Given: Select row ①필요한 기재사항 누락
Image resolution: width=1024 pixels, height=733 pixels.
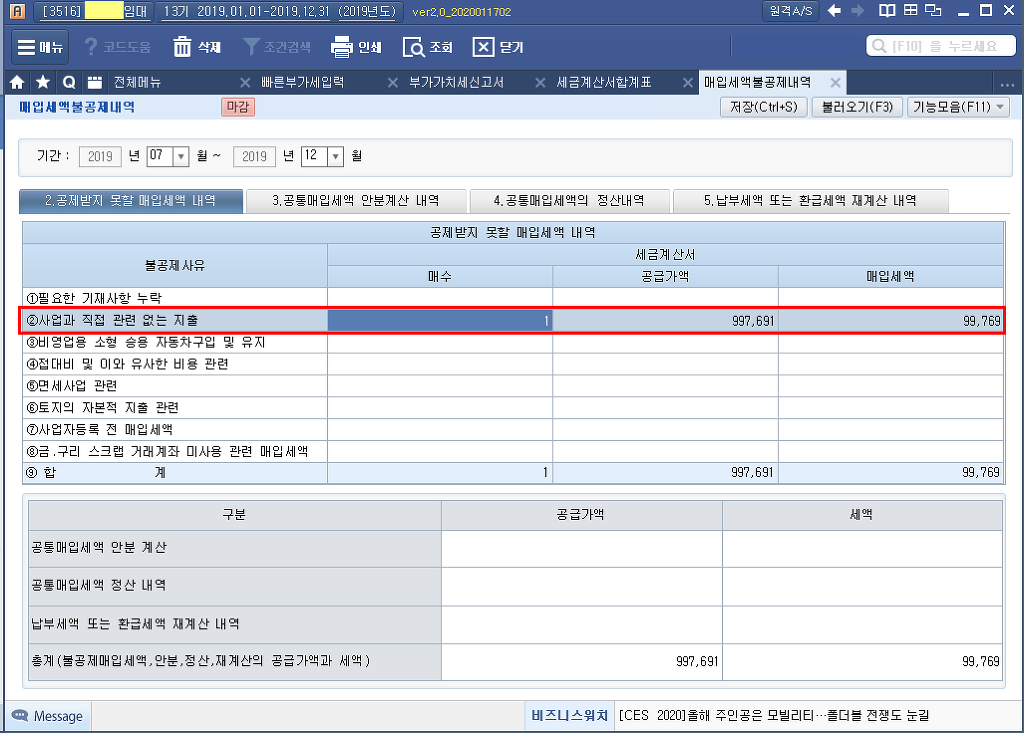Looking at the screenshot, I should (513, 298).
